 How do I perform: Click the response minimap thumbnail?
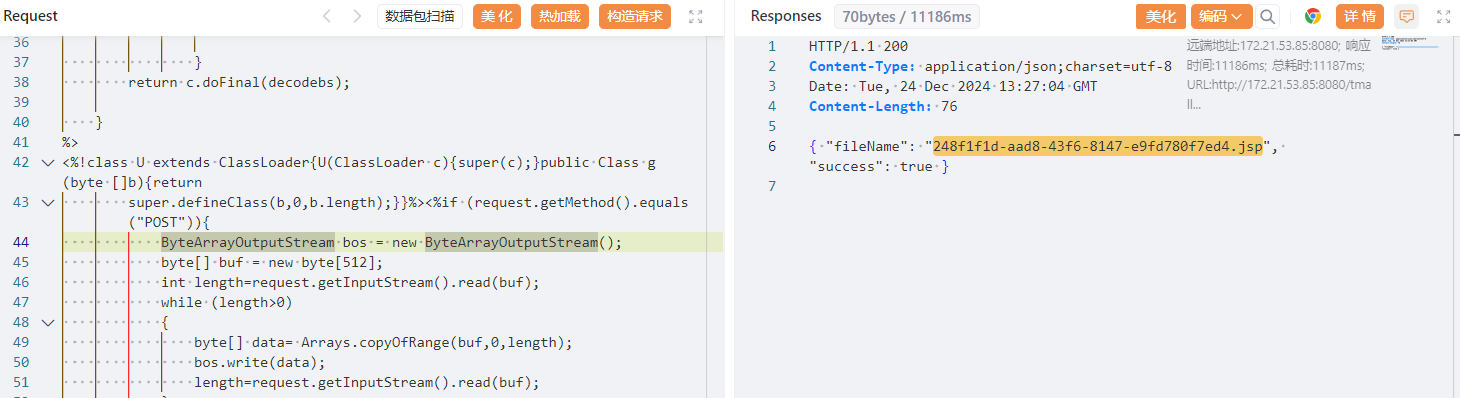[x=1410, y=43]
